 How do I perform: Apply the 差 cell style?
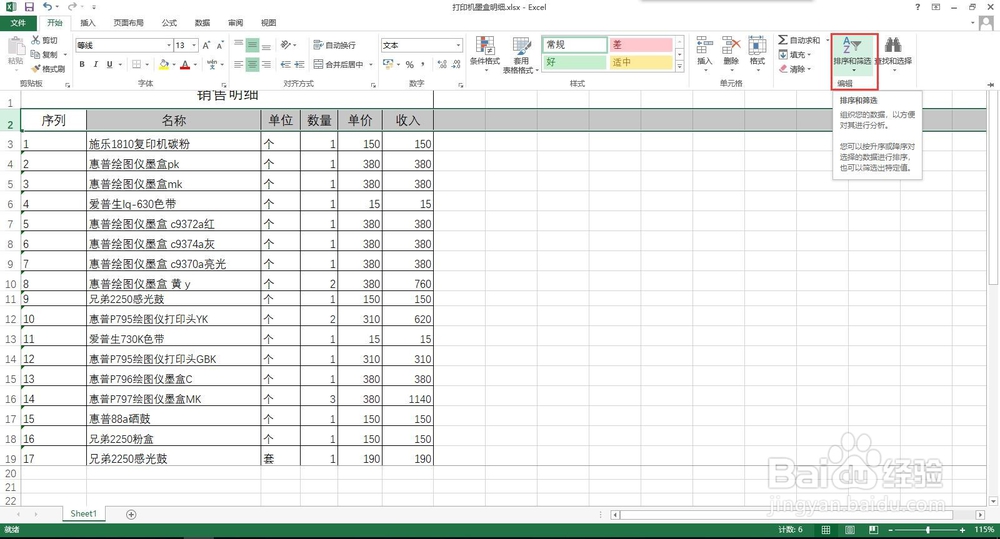[x=640, y=45]
